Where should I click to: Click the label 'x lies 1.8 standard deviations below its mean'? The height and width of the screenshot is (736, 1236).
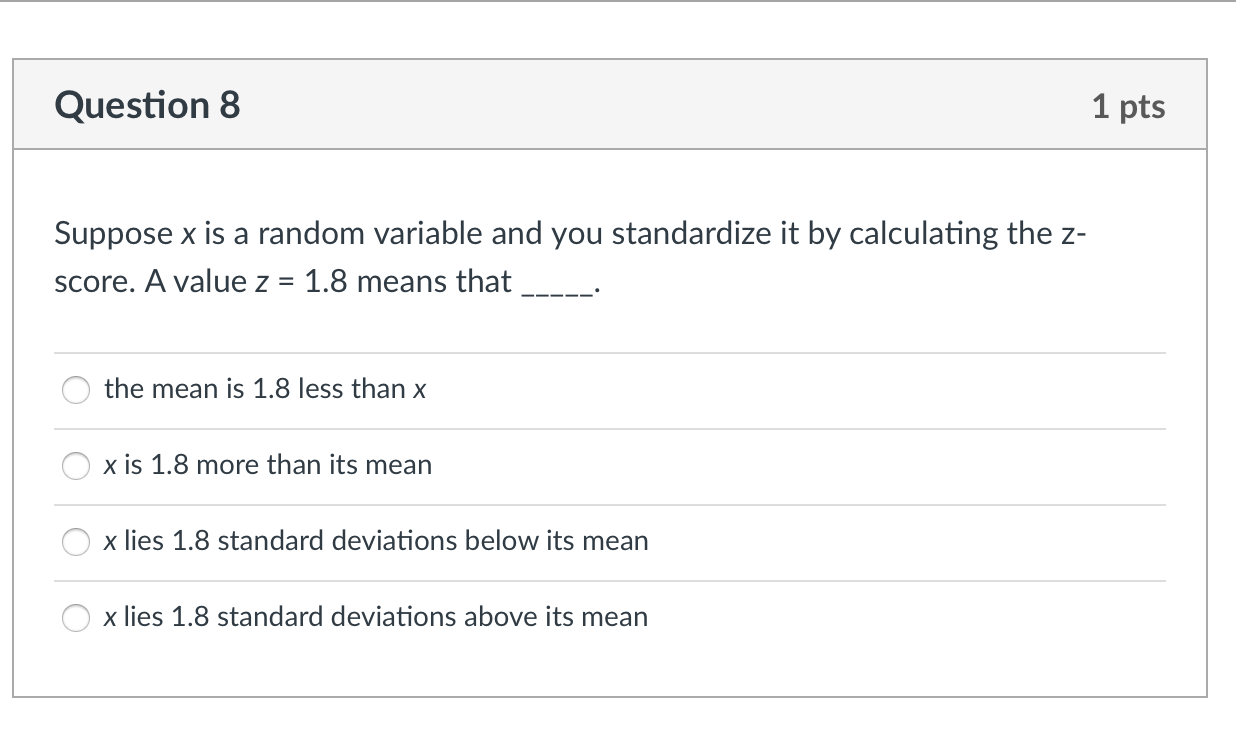tap(375, 541)
